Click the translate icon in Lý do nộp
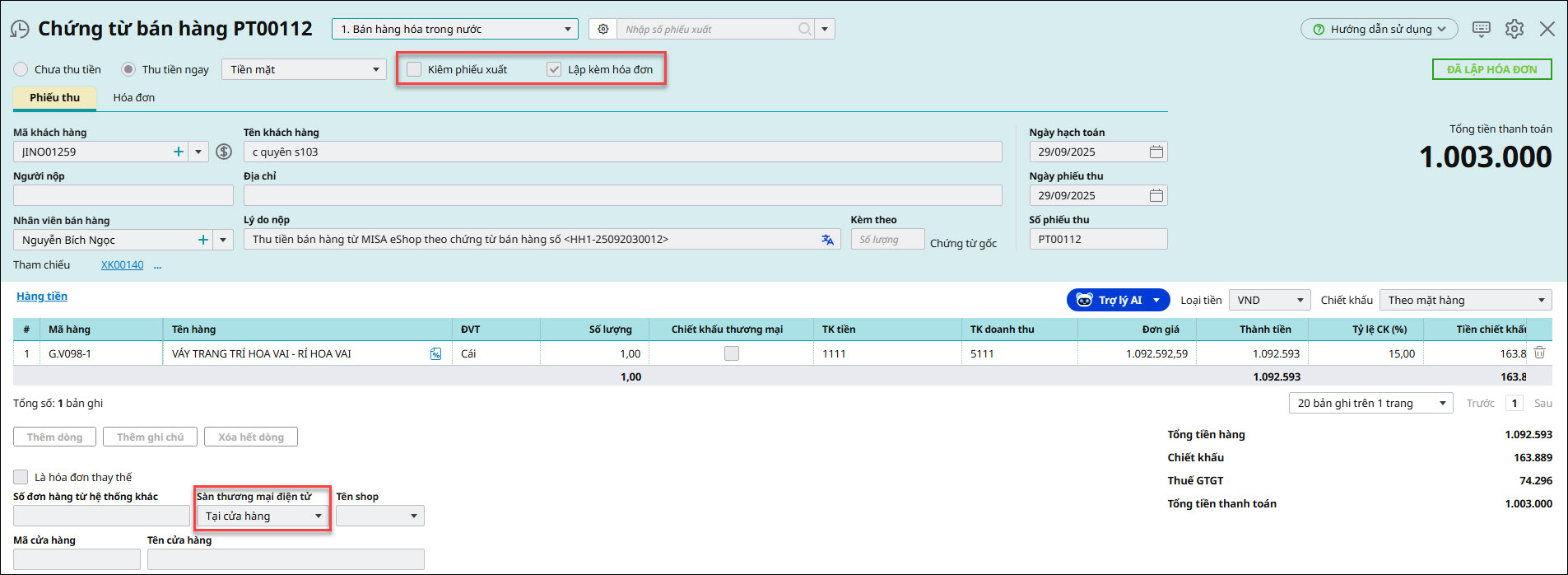This screenshot has width=1568, height=575. 827,240
